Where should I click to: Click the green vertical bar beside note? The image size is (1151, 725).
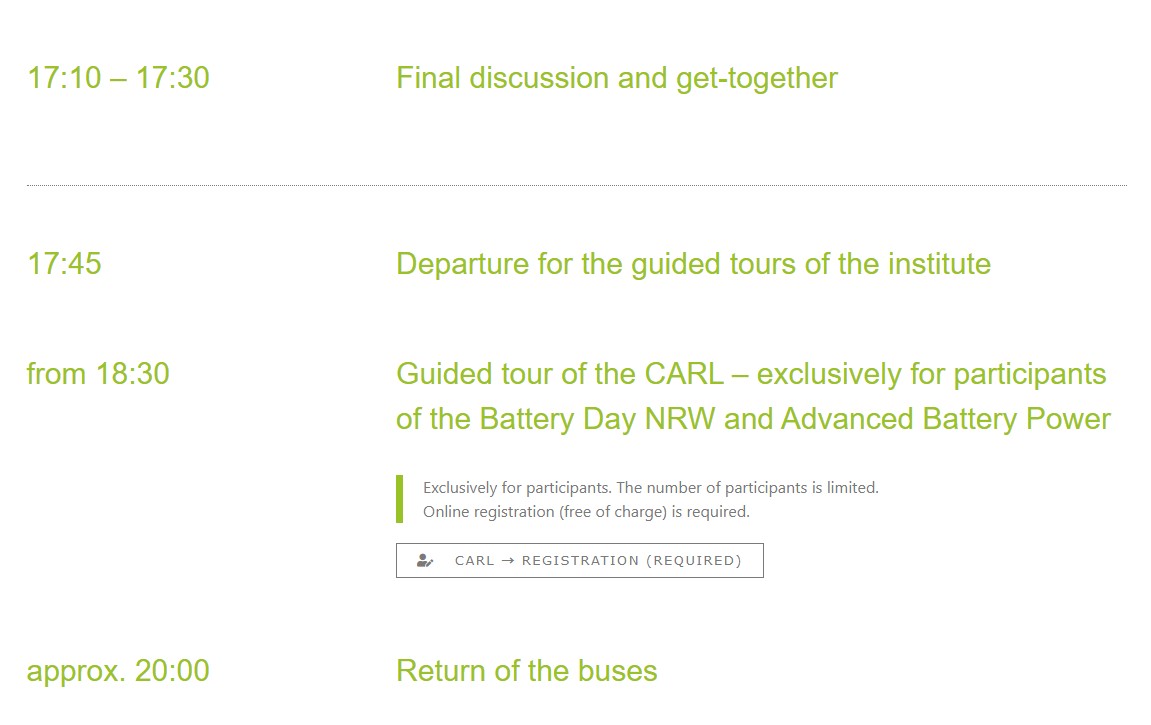point(399,499)
